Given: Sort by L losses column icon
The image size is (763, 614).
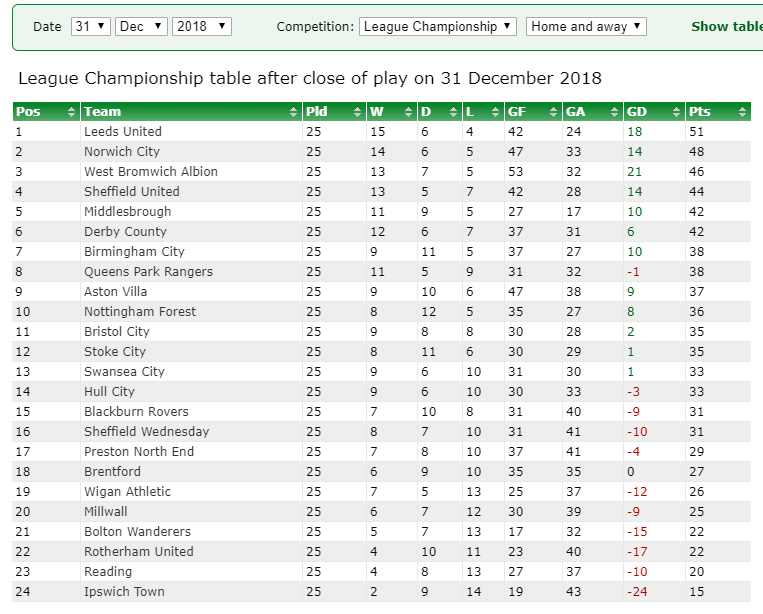Looking at the screenshot, I should click(x=495, y=112).
